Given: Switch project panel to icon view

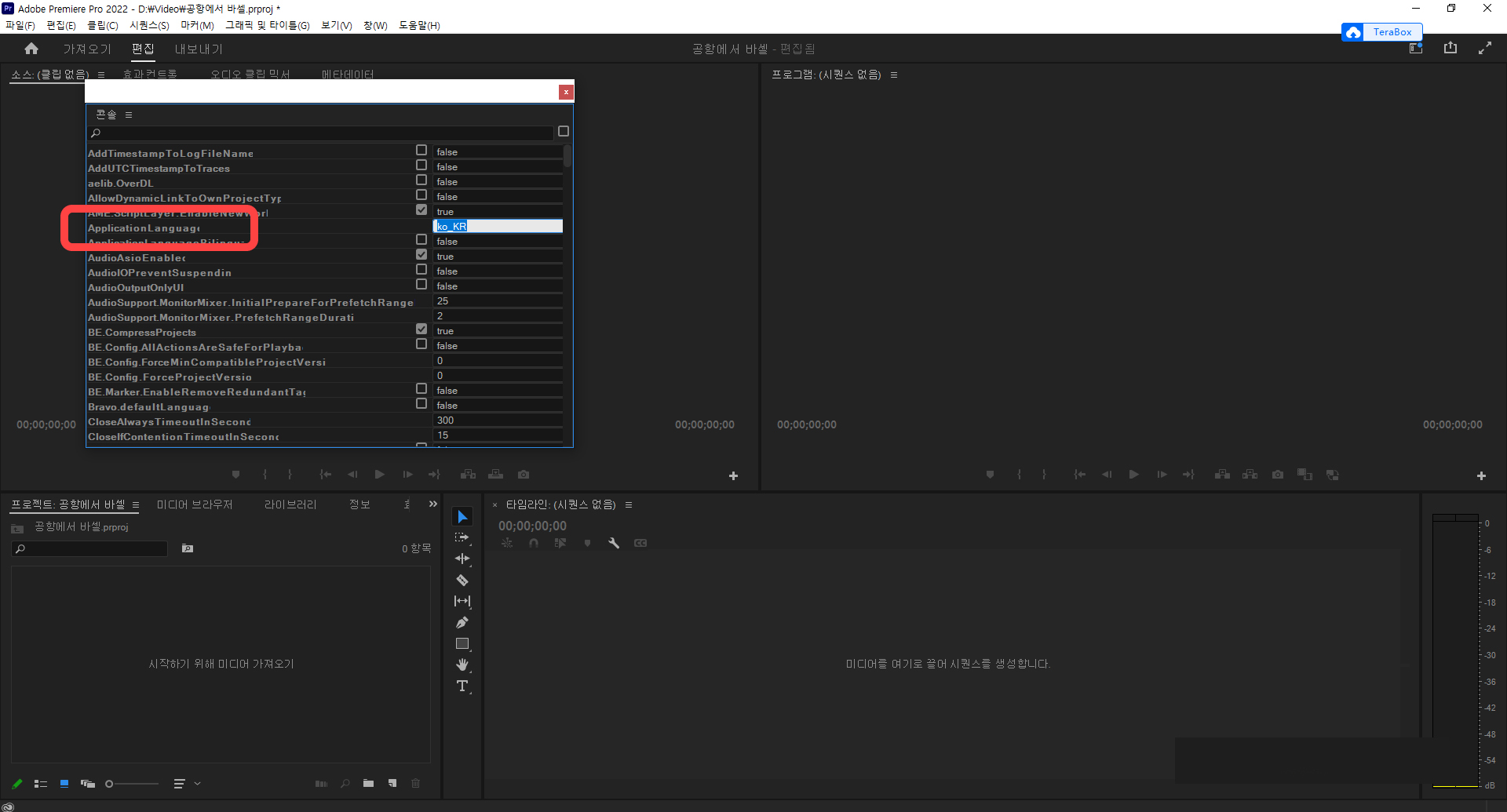Looking at the screenshot, I should point(64,783).
